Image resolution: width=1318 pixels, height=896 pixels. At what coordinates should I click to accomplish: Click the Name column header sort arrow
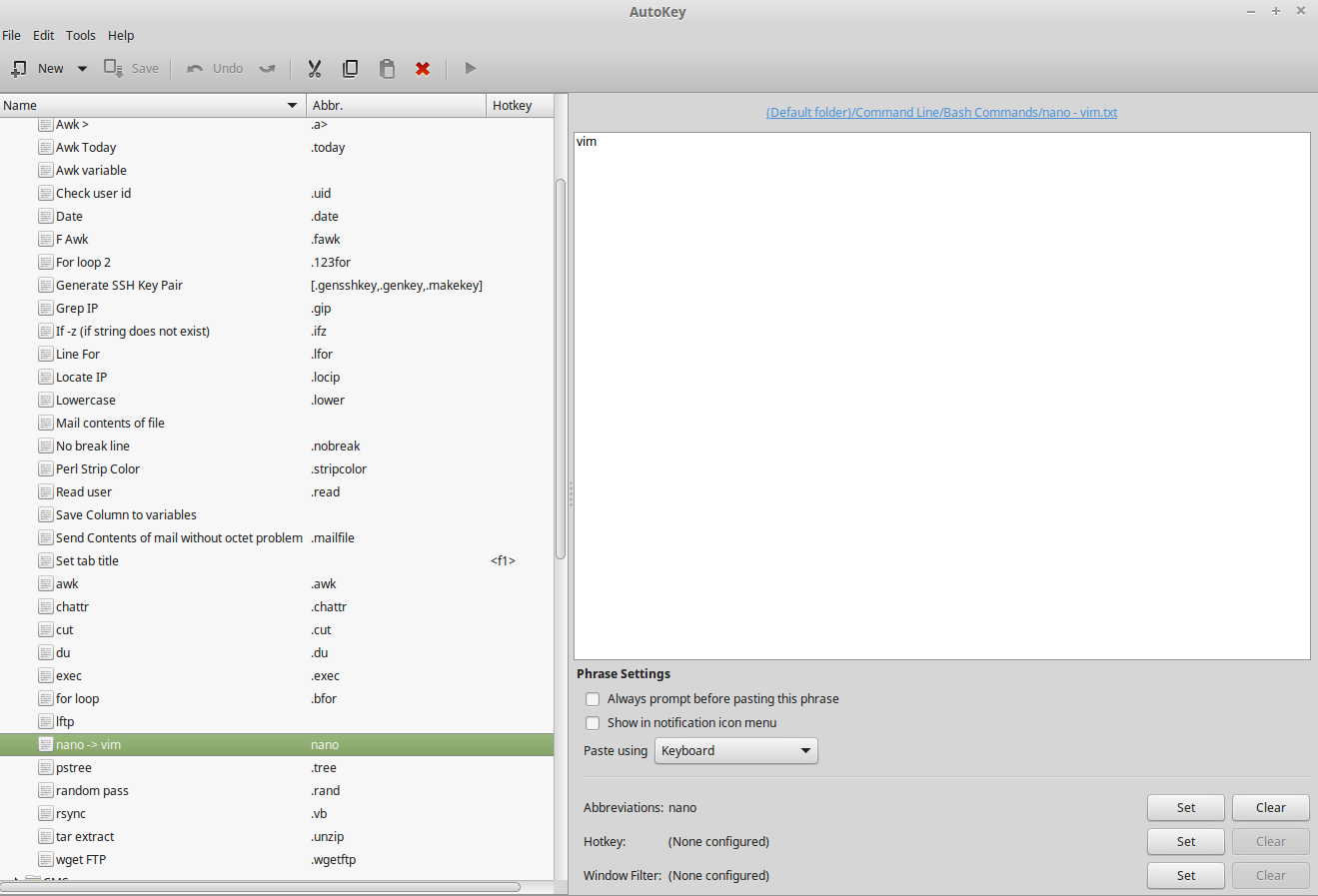(292, 106)
